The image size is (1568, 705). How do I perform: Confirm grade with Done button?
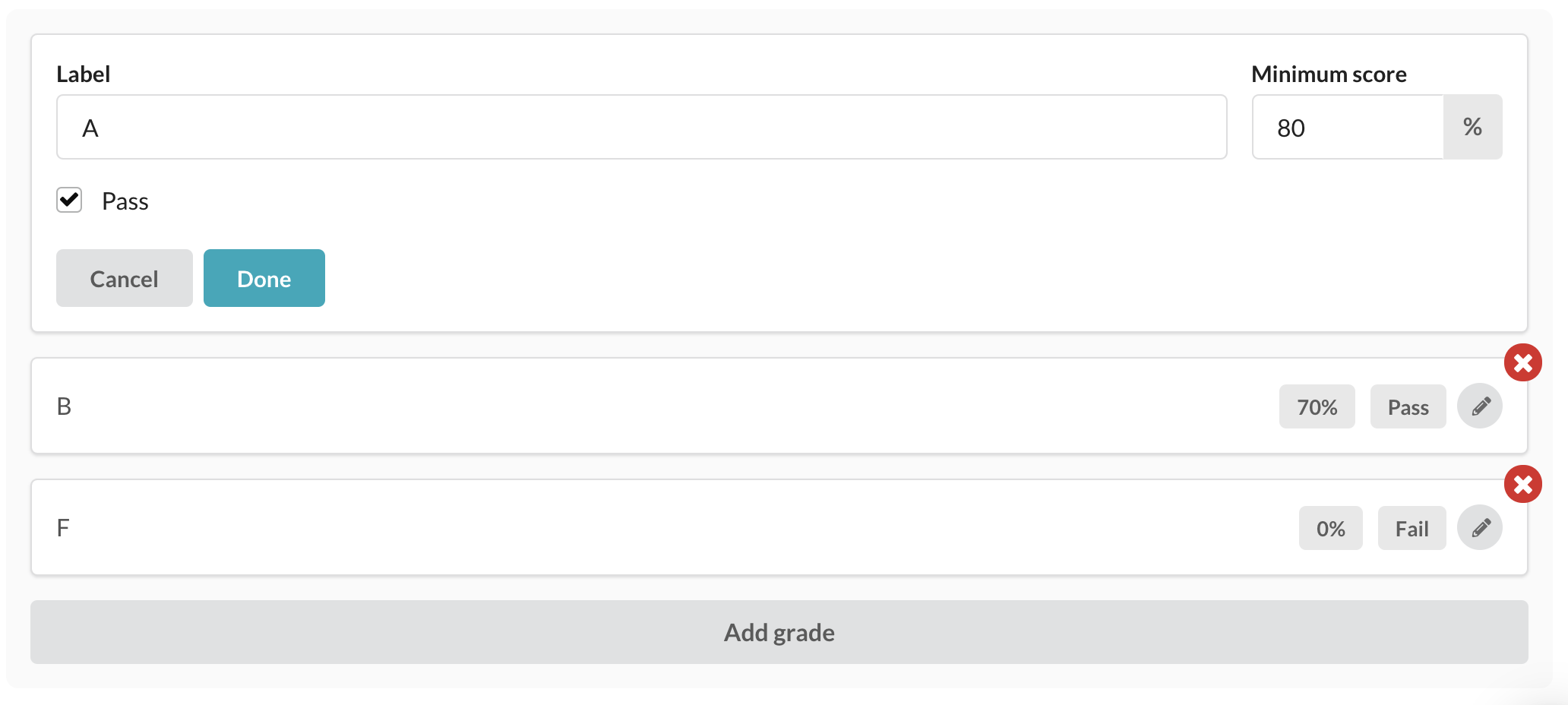coord(264,278)
